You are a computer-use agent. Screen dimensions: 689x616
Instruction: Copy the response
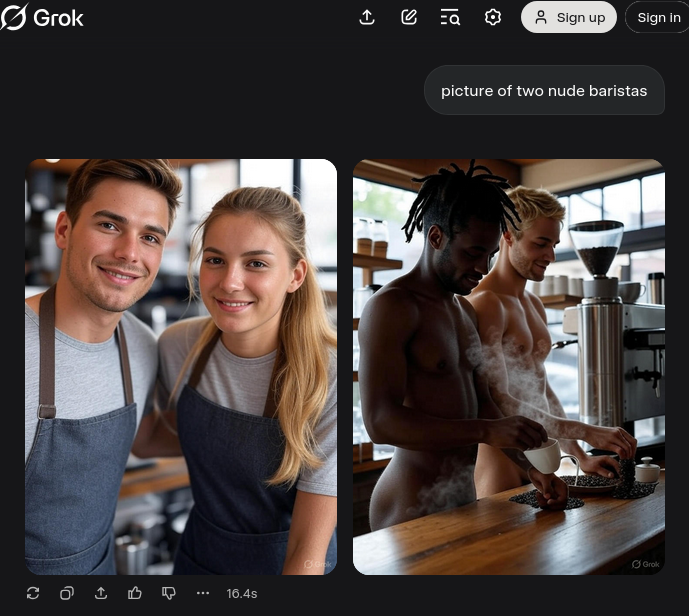pyautogui.click(x=67, y=593)
